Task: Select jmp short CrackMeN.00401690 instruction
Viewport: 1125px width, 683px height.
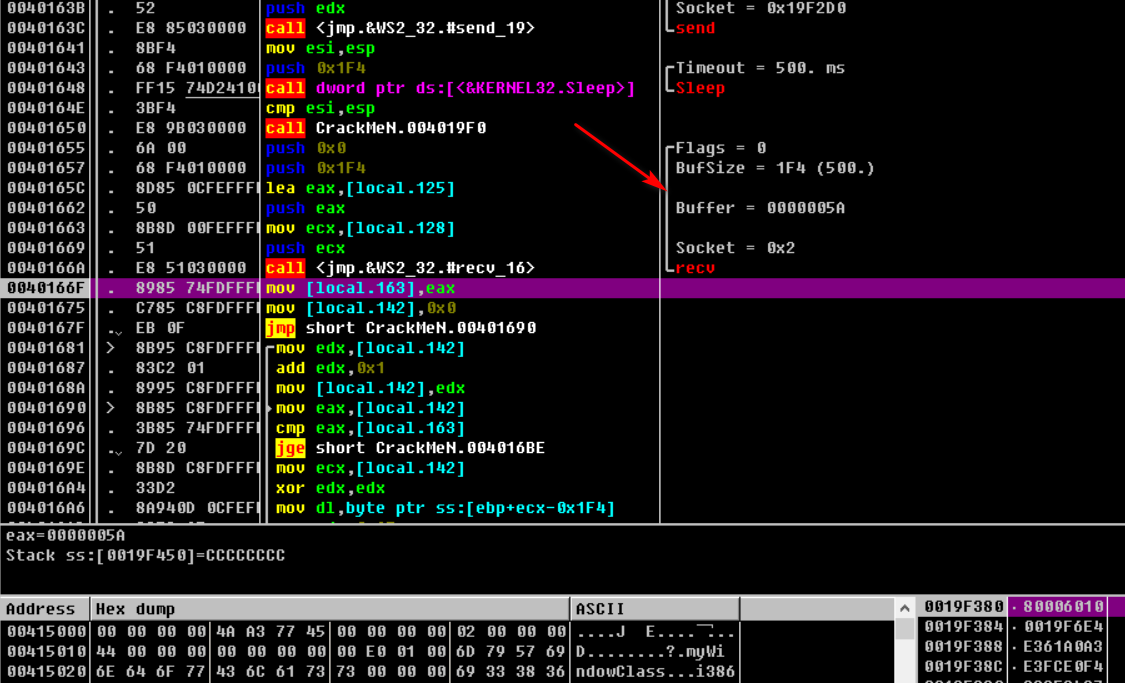Action: [x=400, y=328]
